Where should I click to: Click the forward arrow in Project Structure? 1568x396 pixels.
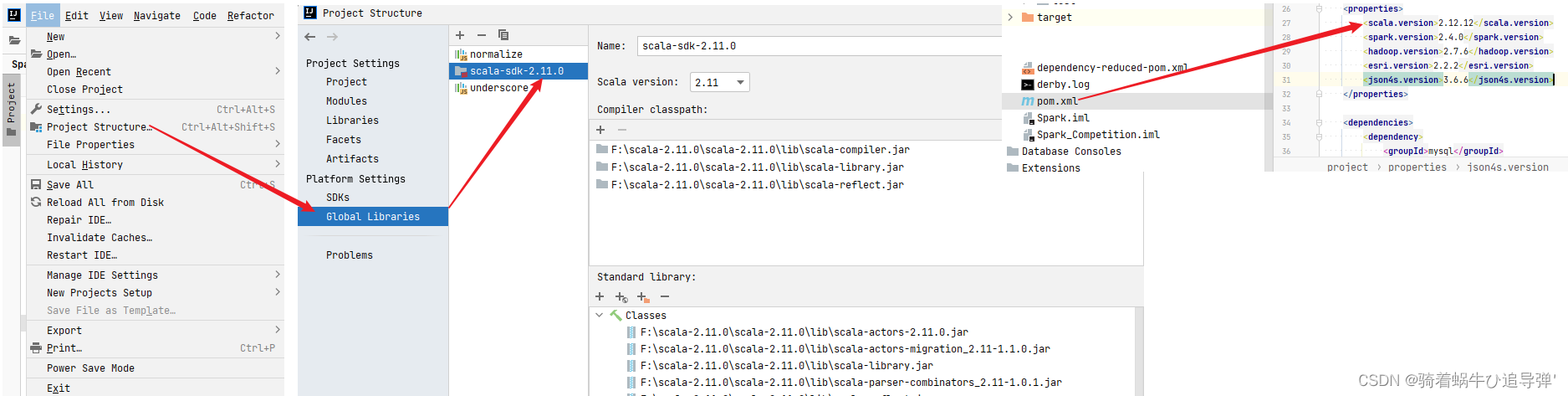click(x=332, y=37)
